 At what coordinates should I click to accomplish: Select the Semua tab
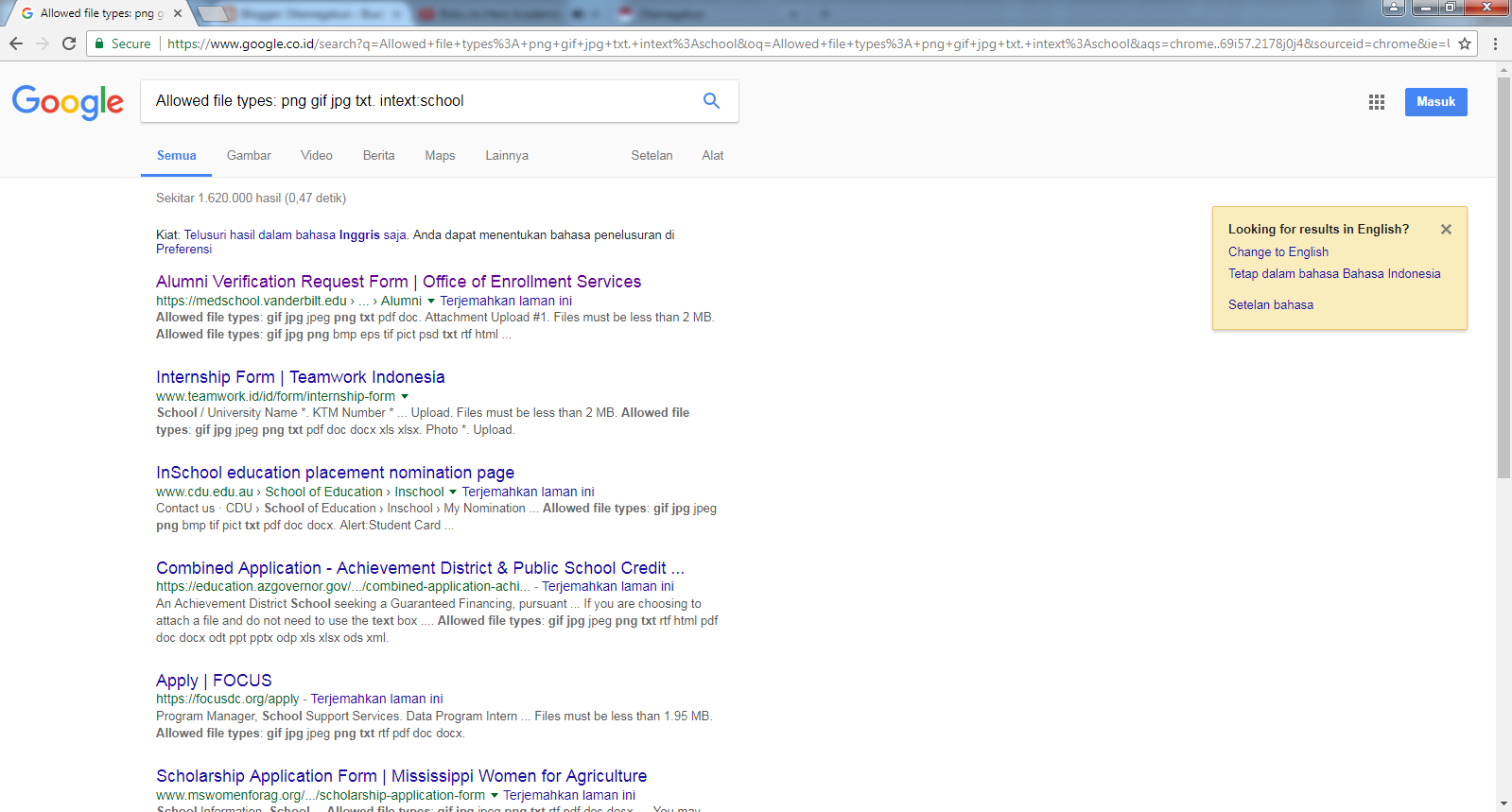(x=177, y=156)
